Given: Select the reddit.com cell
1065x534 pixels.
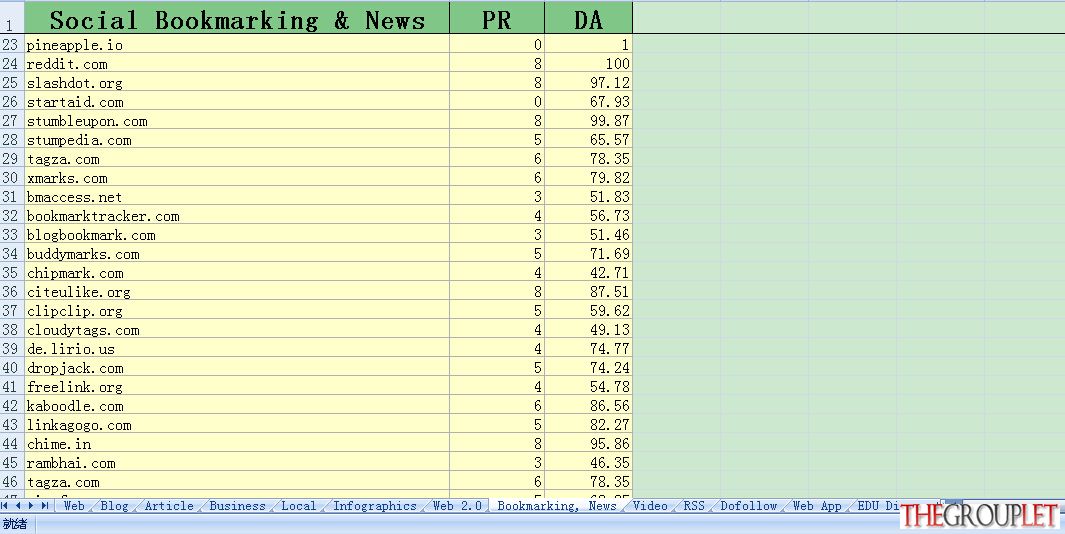Looking at the screenshot, I should pos(236,64).
